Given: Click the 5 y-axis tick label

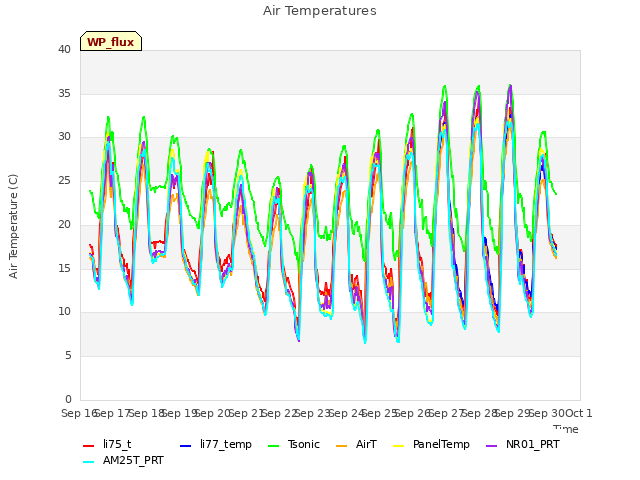Looking at the screenshot, I should coord(68,356).
